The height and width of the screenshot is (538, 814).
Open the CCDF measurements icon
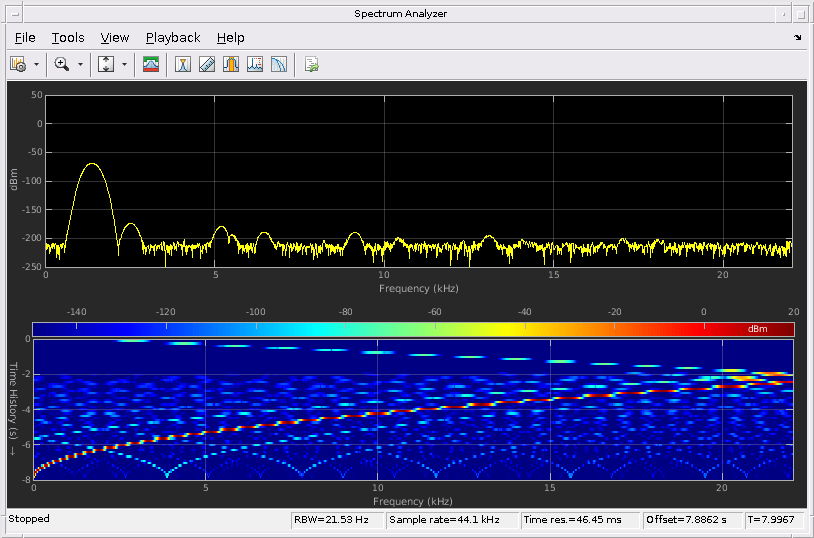coord(279,64)
